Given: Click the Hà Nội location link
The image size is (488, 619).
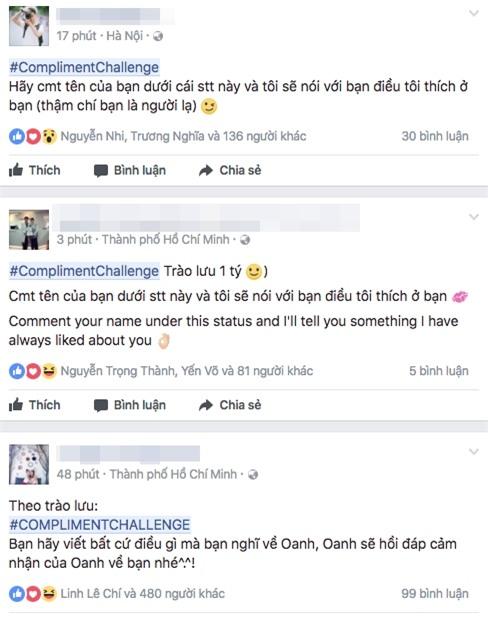Looking at the screenshot, I should pyautogui.click(x=124, y=36).
